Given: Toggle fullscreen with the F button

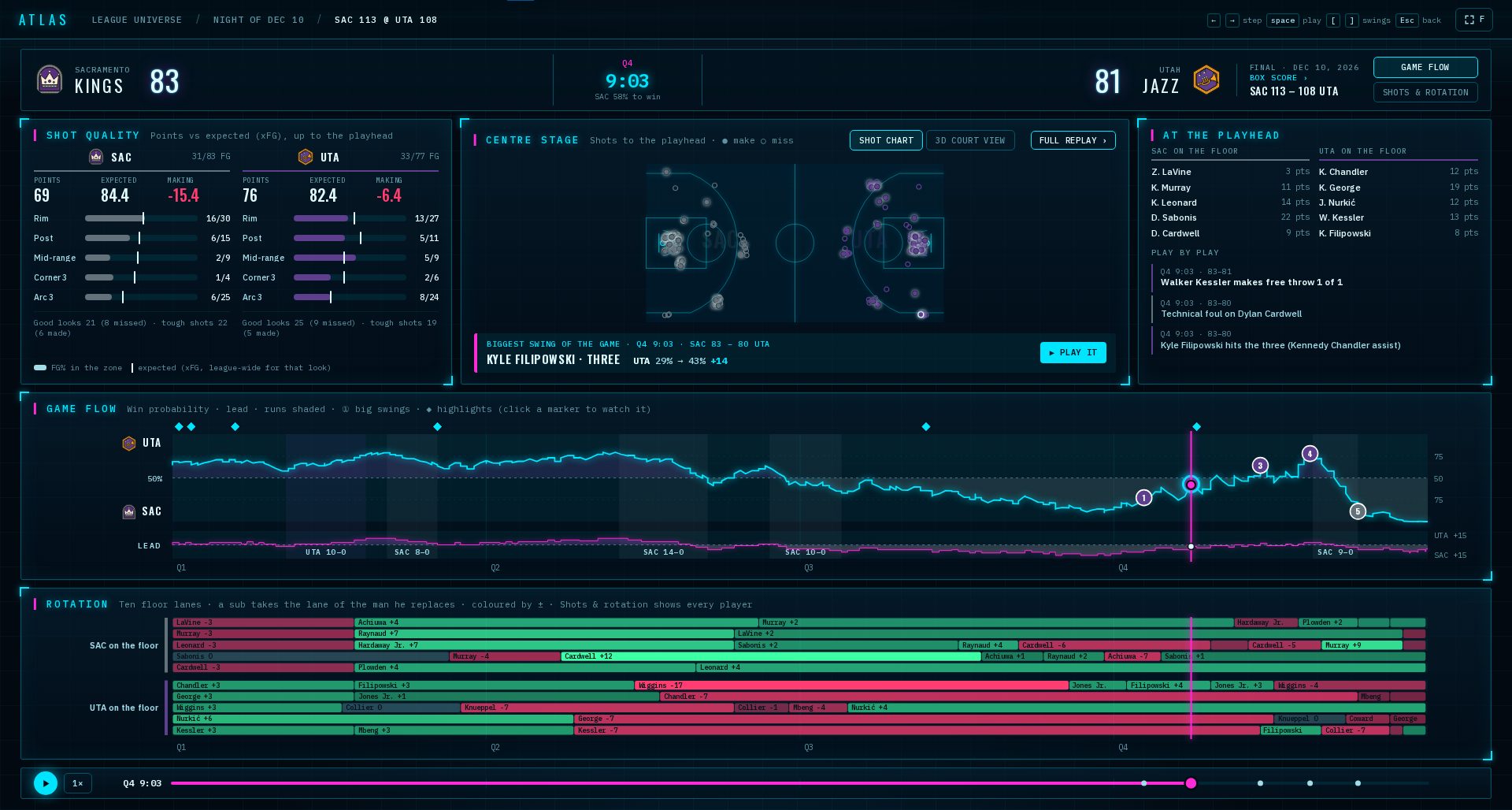Looking at the screenshot, I should [x=1474, y=20].
